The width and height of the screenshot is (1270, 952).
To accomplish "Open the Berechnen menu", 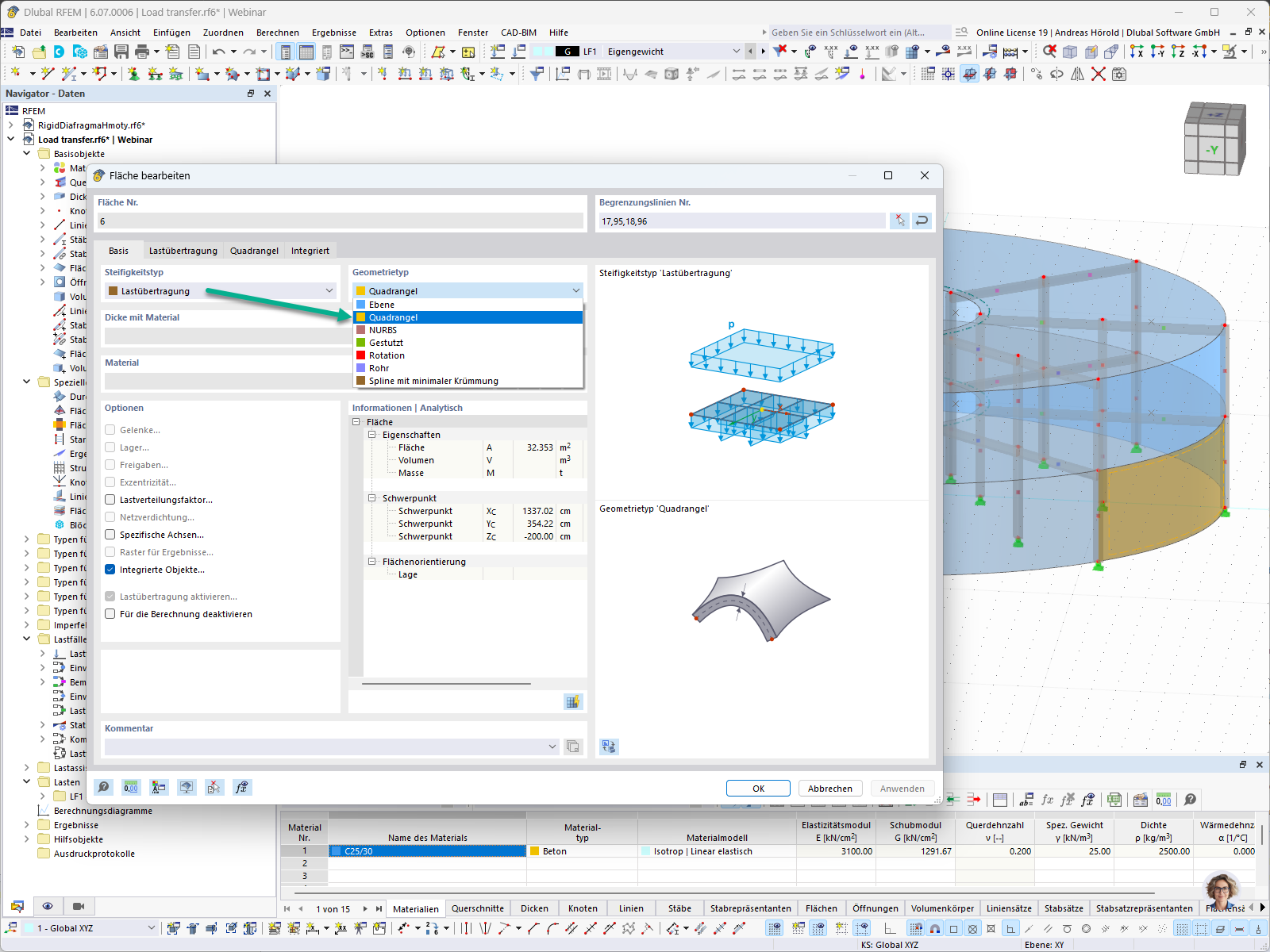I will point(278,33).
